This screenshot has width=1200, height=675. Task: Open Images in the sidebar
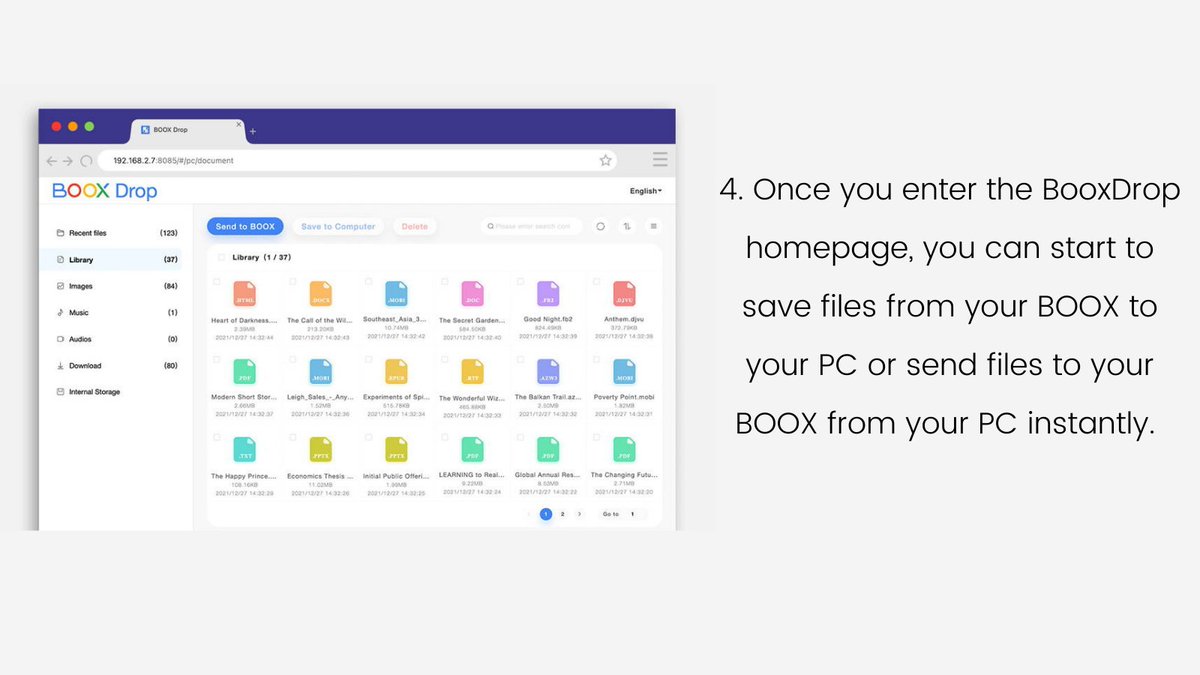coord(116,286)
